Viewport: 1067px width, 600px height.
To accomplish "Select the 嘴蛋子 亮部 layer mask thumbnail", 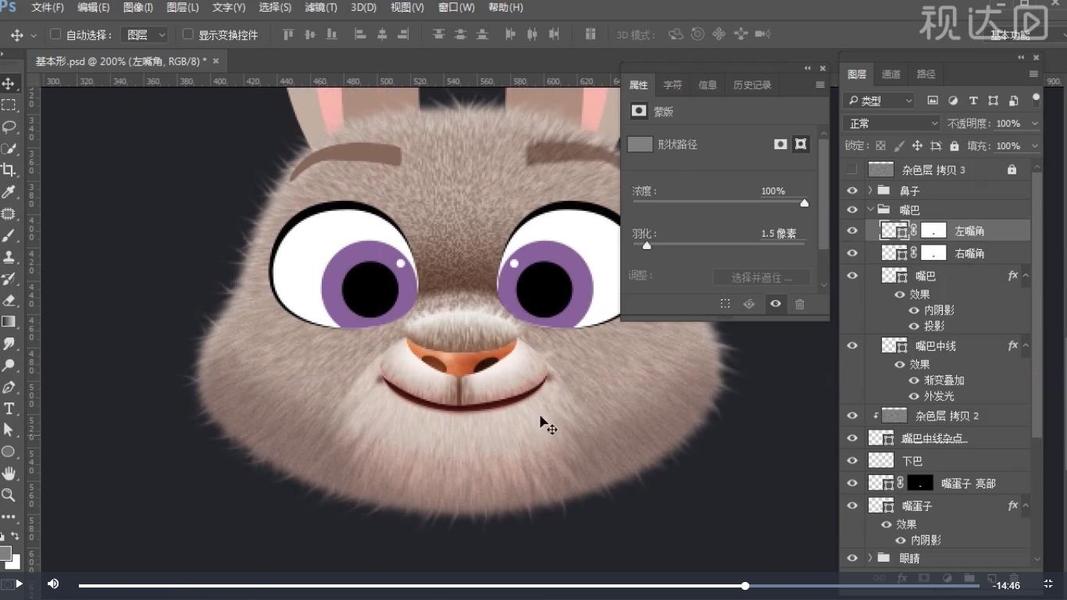I will click(920, 483).
